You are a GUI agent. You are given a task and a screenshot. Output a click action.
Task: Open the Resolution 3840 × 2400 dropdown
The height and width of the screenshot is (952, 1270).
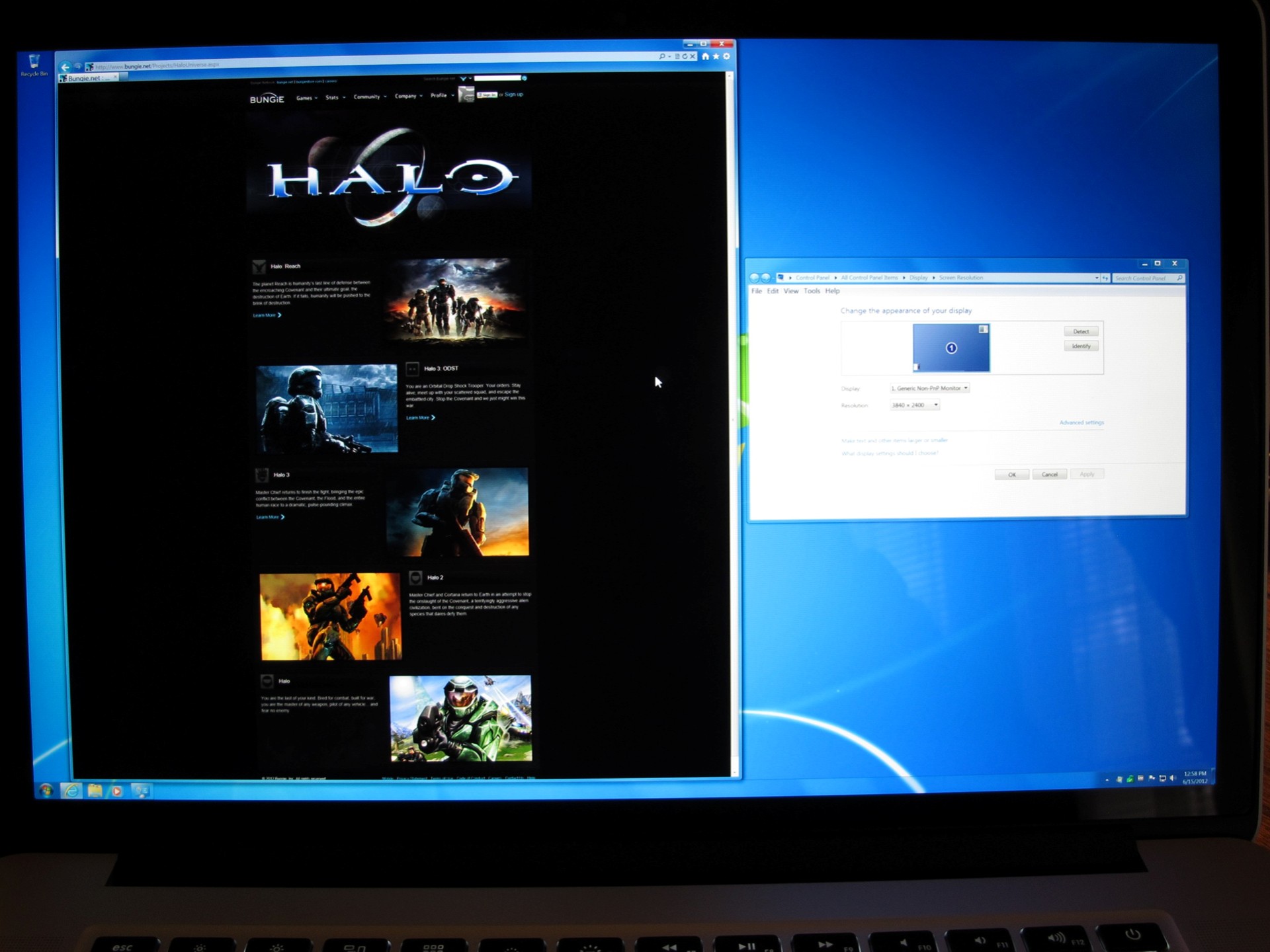(x=914, y=405)
